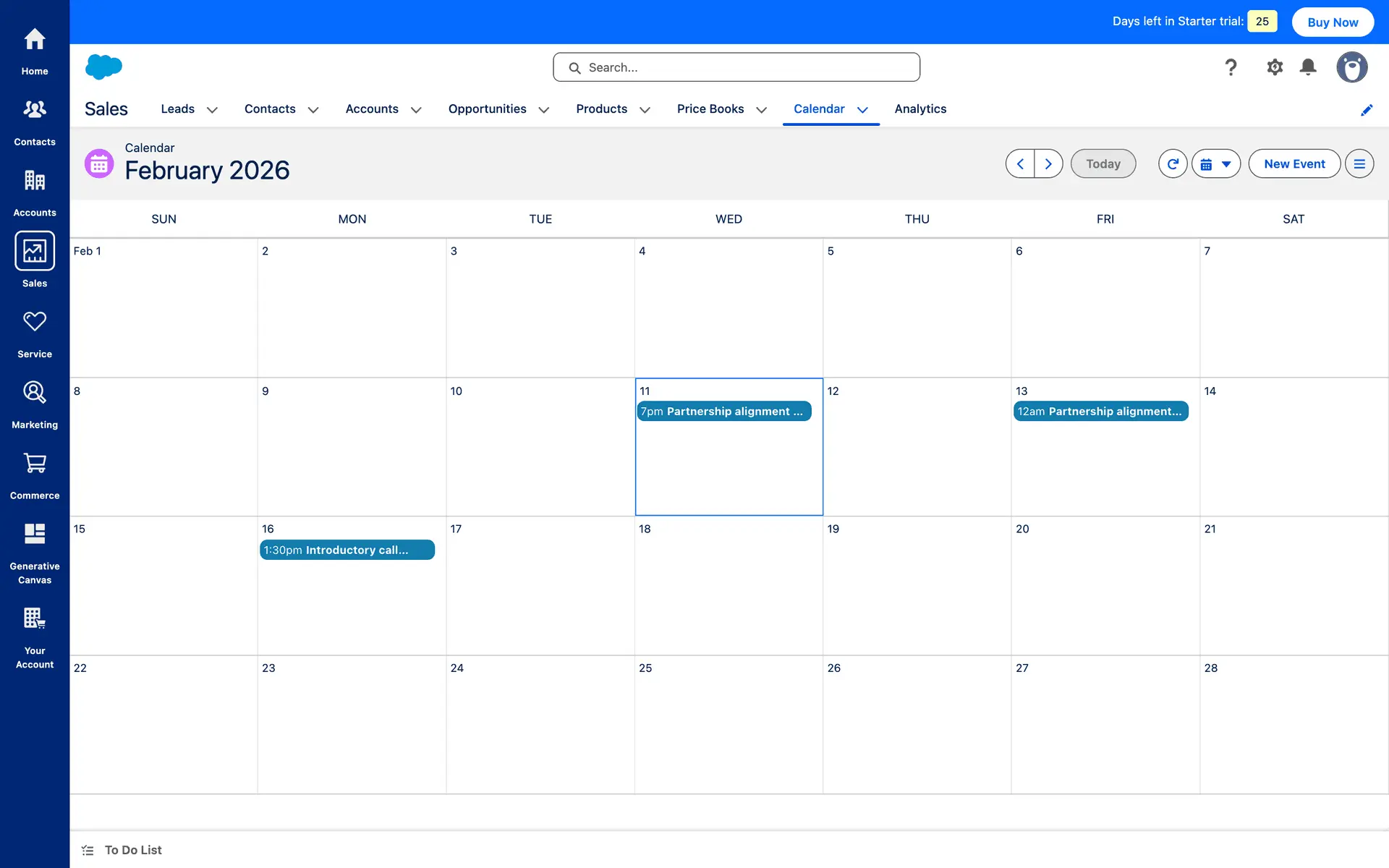The width and height of the screenshot is (1389, 868).
Task: Open the Accounts navigation tab
Action: [372, 109]
